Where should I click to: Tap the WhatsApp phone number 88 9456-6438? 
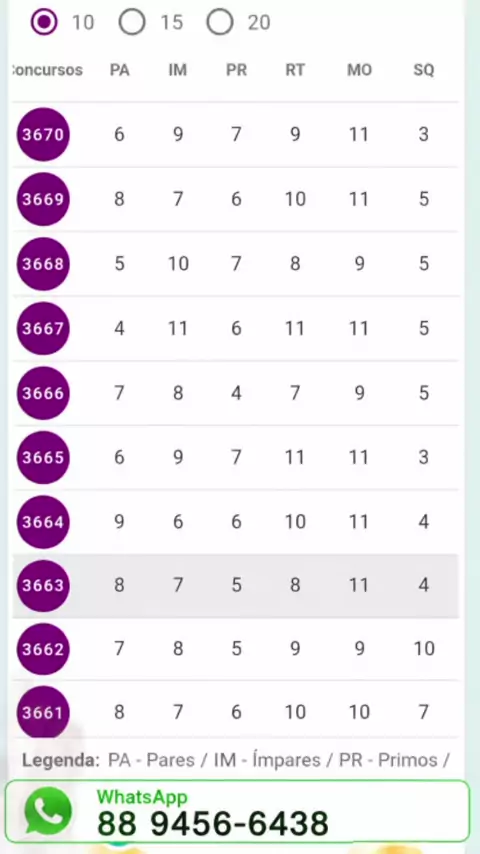tap(212, 824)
